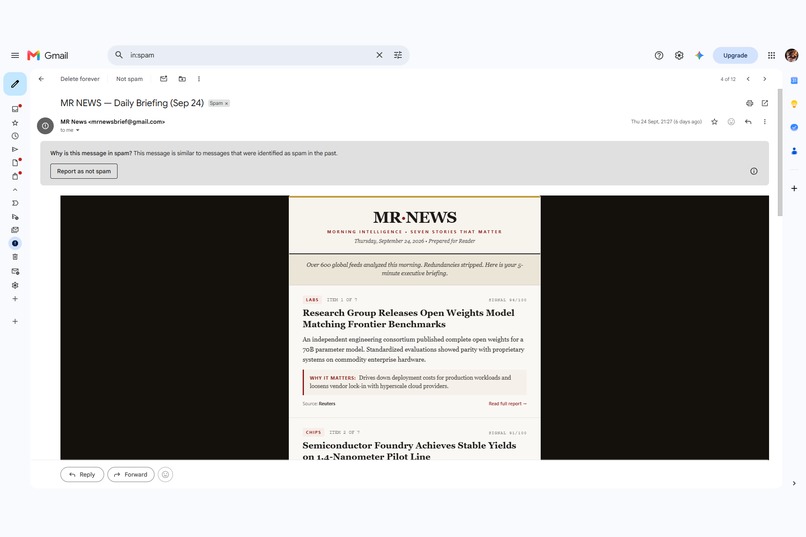Print all with printer icon
This screenshot has height=537, width=806.
[x=749, y=103]
